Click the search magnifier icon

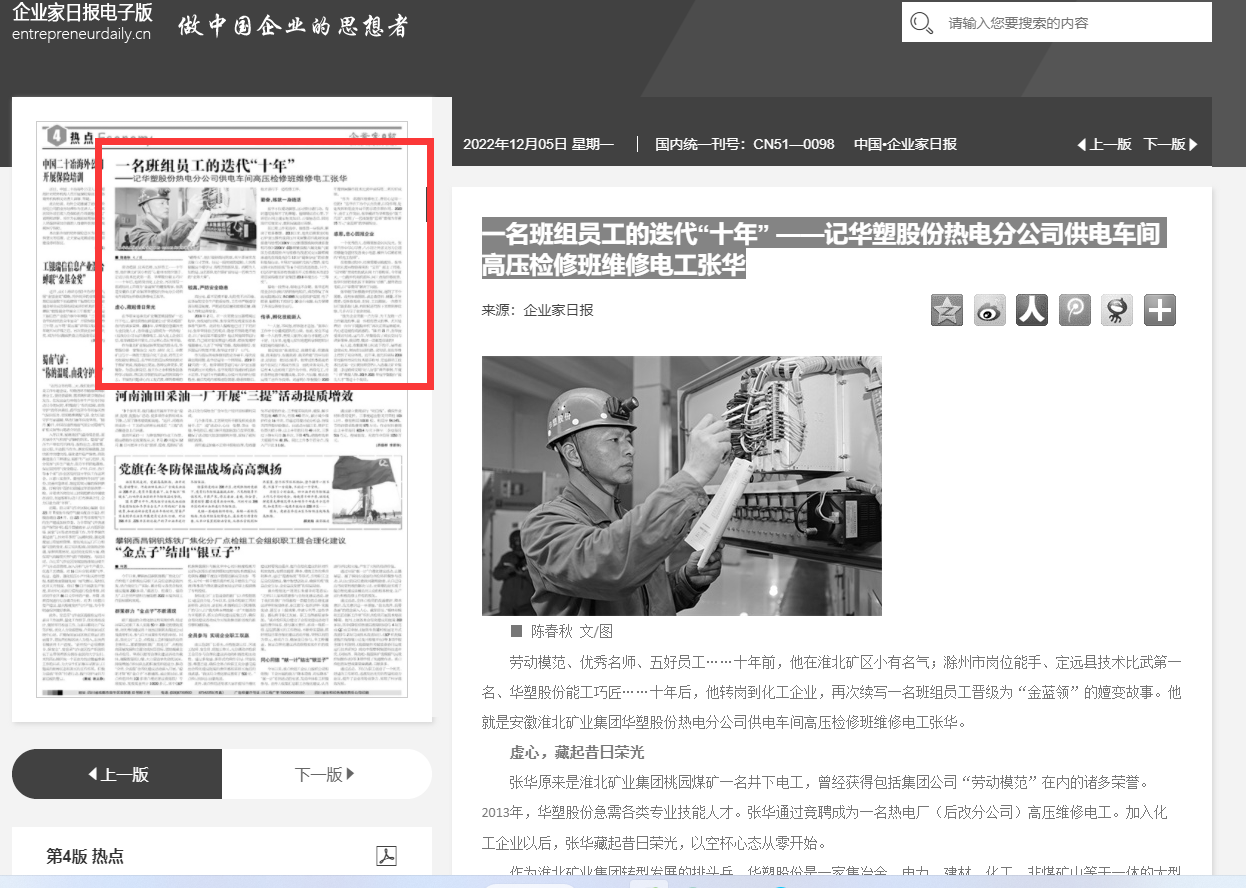(x=922, y=23)
